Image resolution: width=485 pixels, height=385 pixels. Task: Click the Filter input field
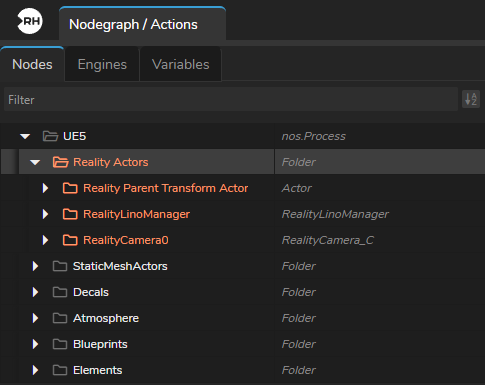231,99
